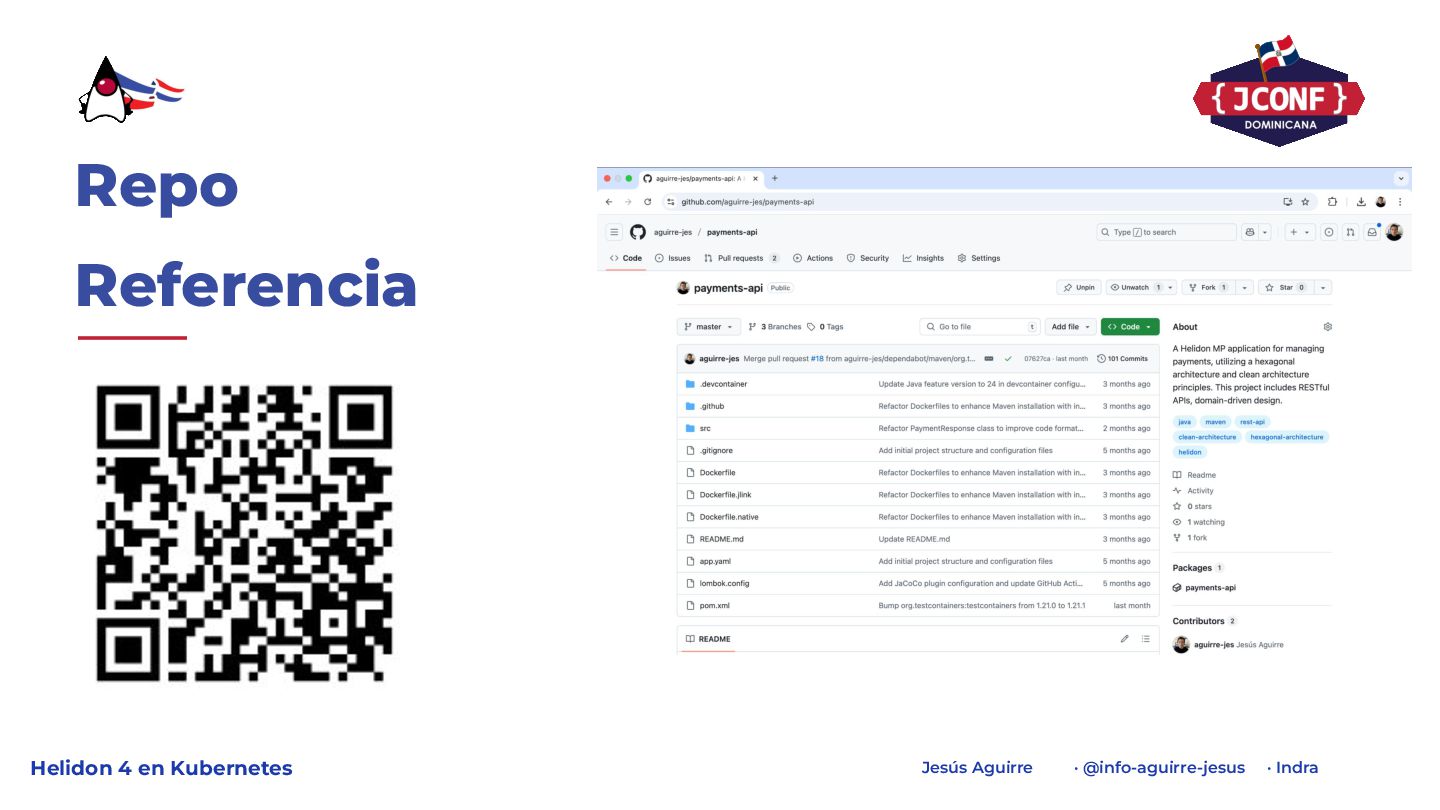
Task: Click the Type / to search field
Action: click(x=1166, y=232)
